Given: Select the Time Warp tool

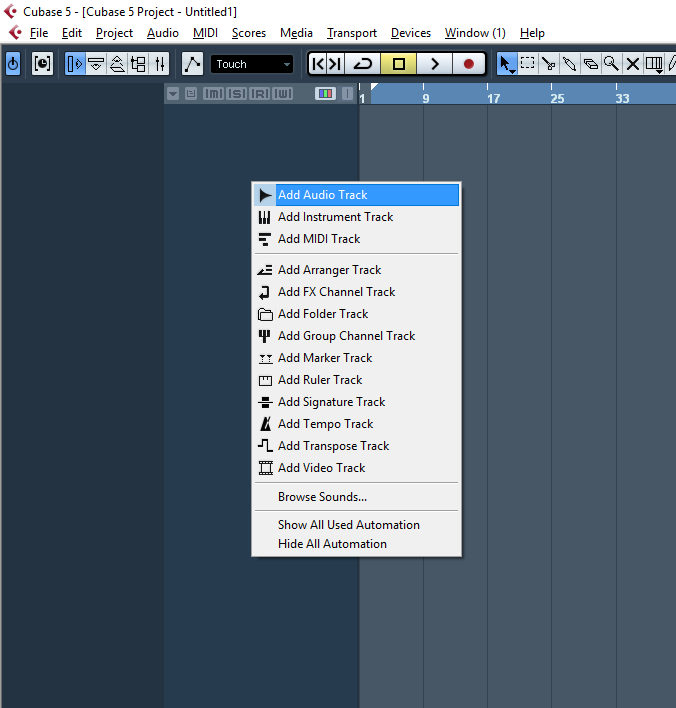Looking at the screenshot, I should [x=654, y=64].
